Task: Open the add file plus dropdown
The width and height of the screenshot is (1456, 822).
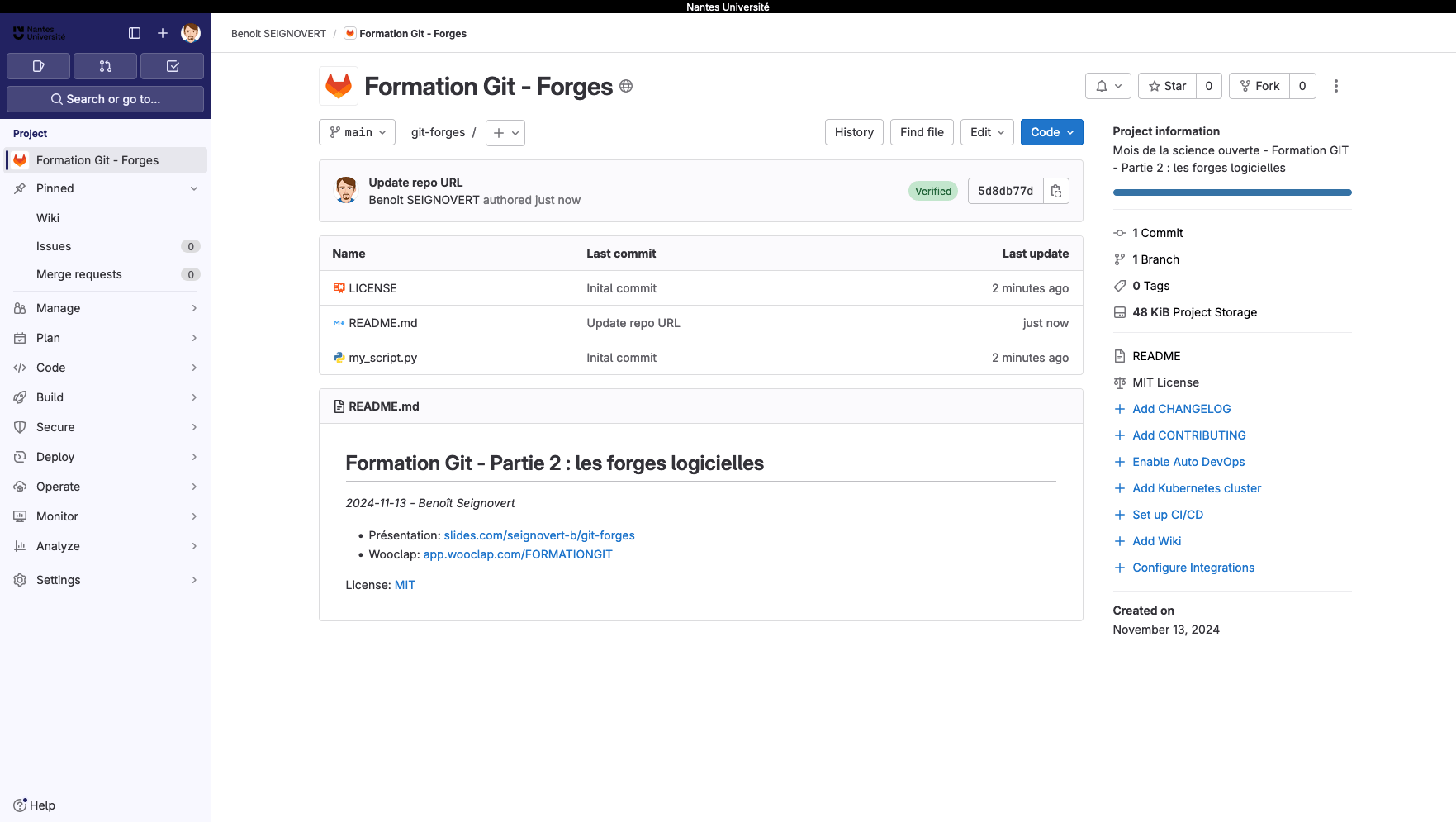Action: (505, 132)
